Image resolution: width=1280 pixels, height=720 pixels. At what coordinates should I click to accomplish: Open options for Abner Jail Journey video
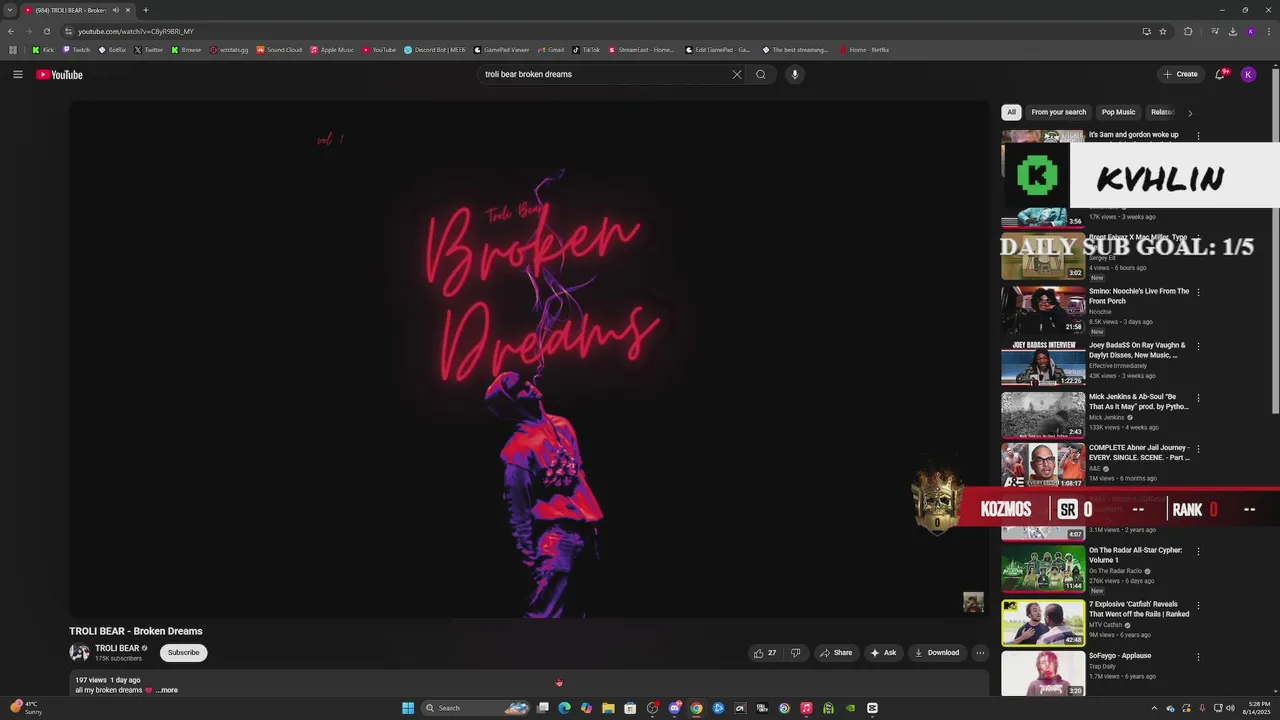pyautogui.click(x=1198, y=449)
